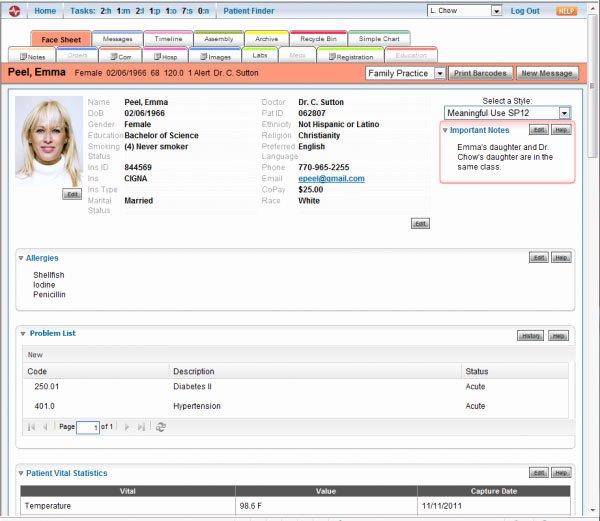The height and width of the screenshot is (521, 600).
Task: Switch to the Assembly tab
Action: [x=218, y=39]
